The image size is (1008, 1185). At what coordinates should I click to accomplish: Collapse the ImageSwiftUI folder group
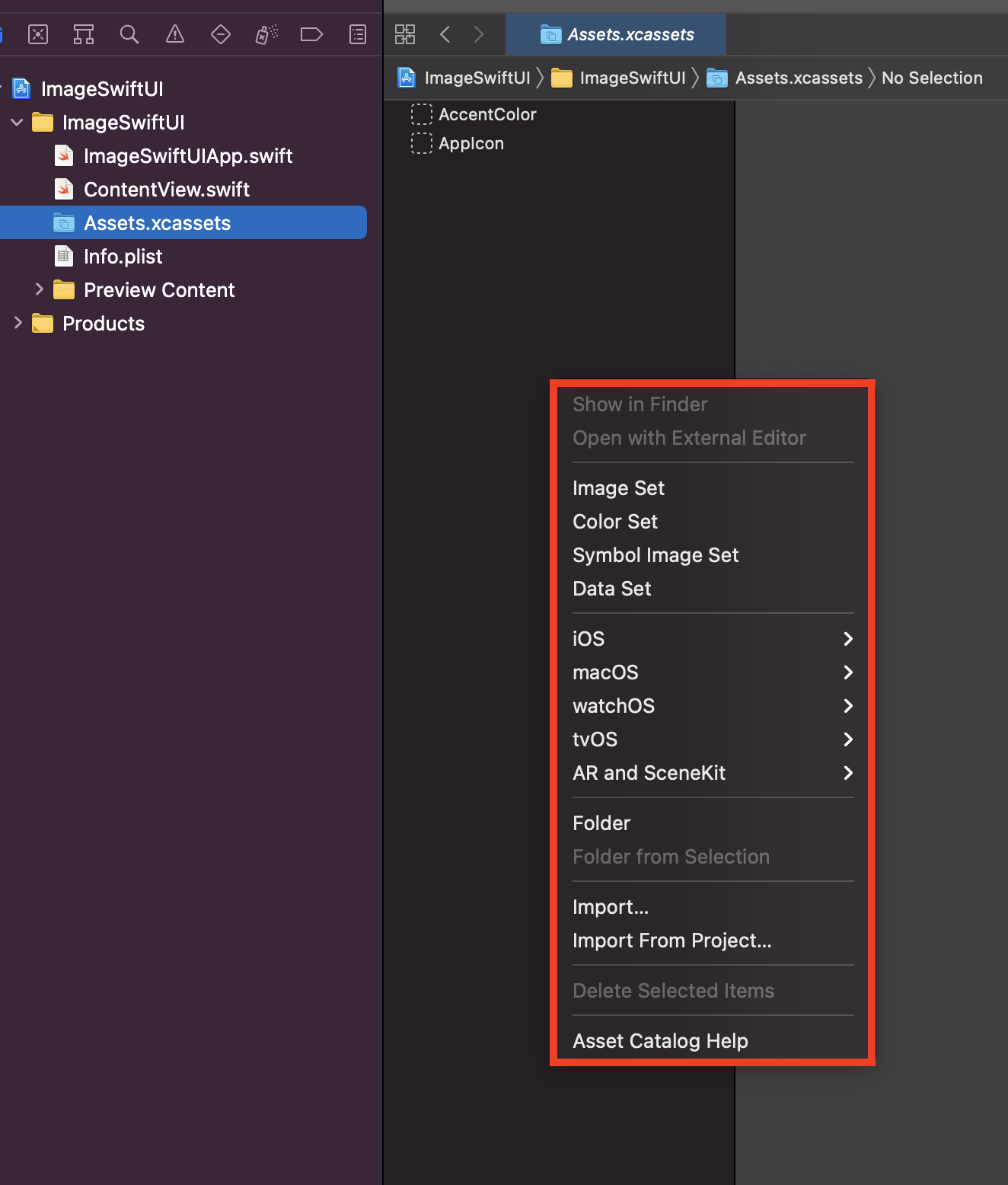tap(17, 122)
